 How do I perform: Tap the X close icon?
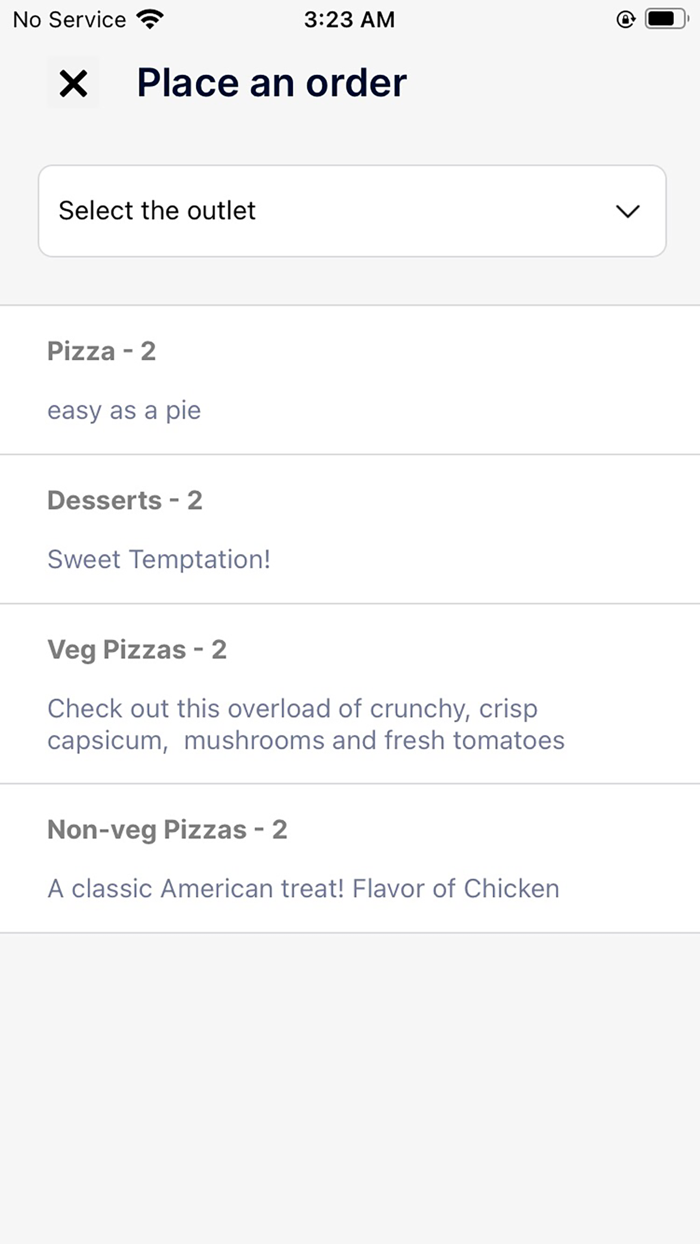73,83
